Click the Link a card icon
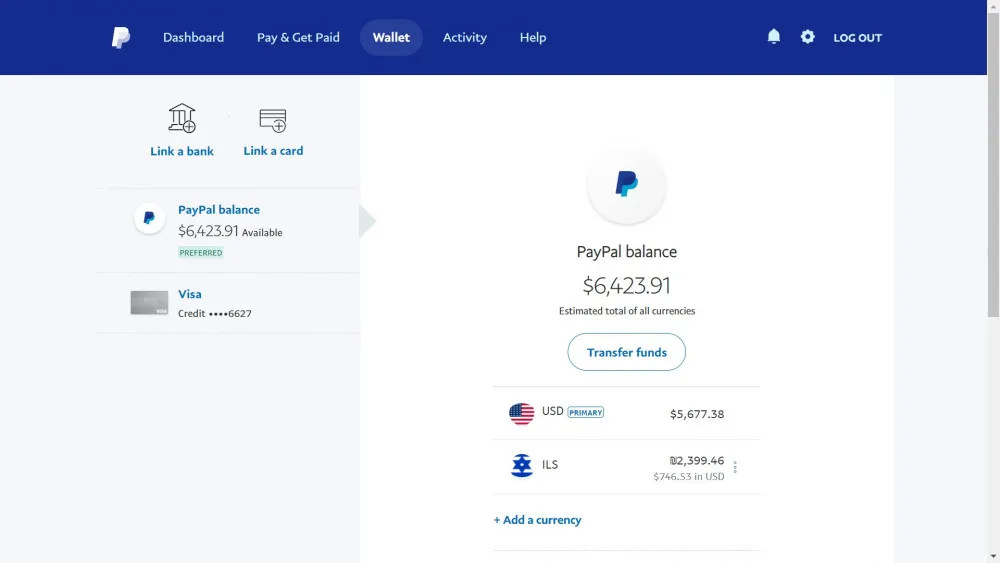This screenshot has height=563, width=1000. click(273, 120)
